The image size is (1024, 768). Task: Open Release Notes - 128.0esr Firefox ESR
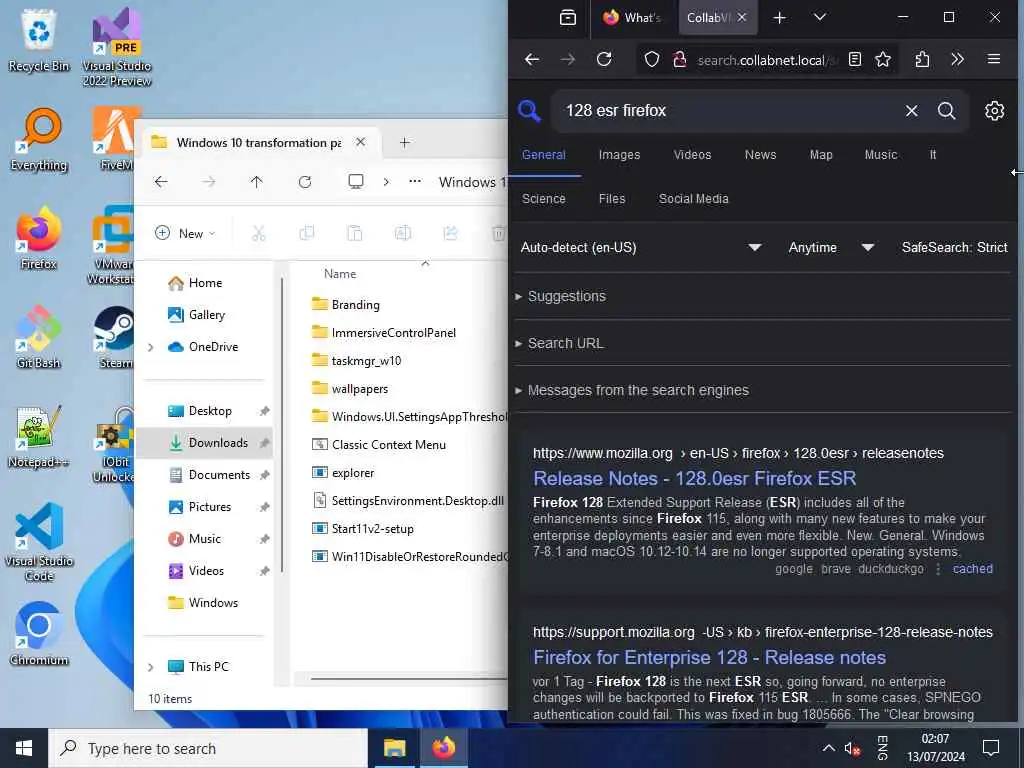[694, 479]
